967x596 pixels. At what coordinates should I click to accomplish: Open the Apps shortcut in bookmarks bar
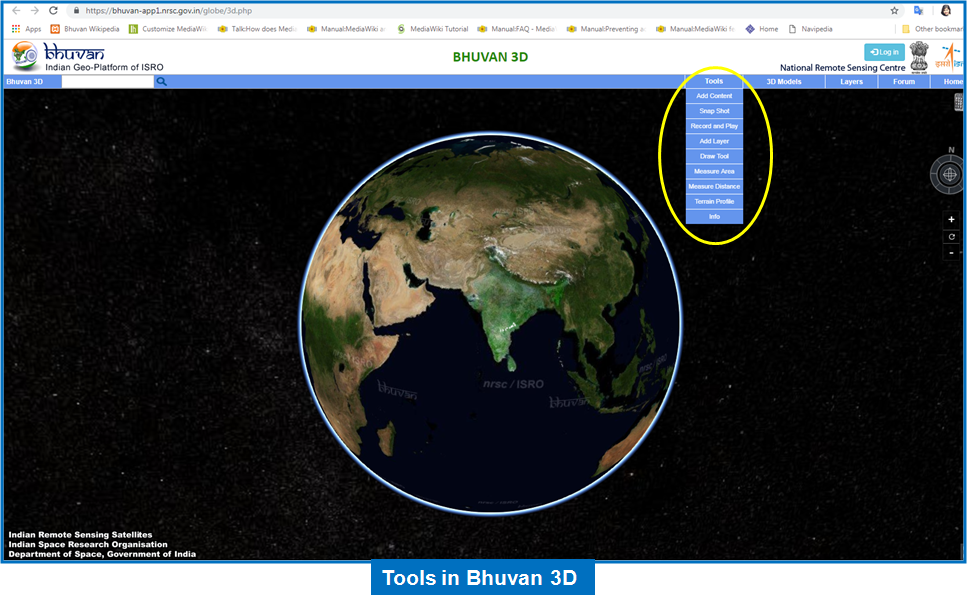pyautogui.click(x=26, y=29)
